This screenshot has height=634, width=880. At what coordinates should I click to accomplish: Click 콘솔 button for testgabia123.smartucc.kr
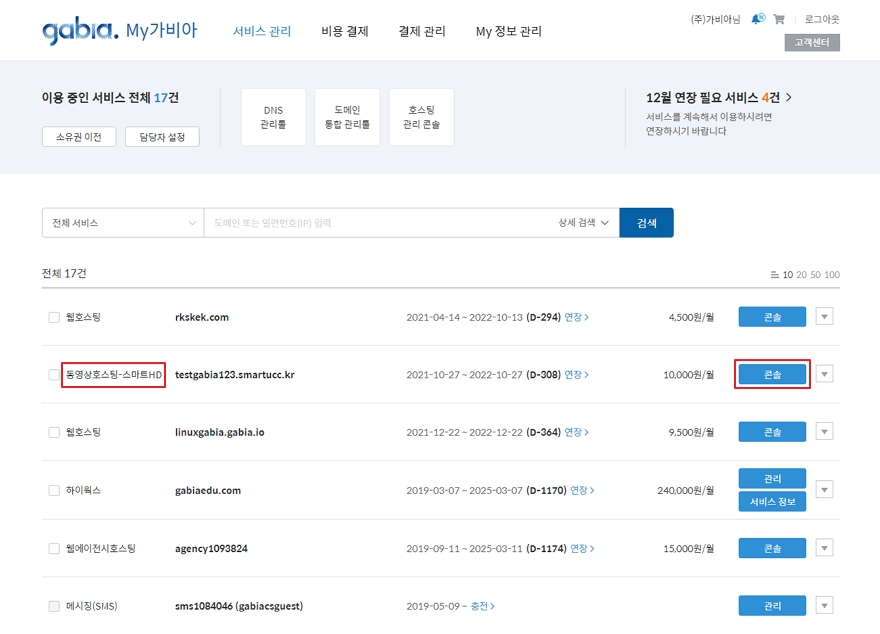[772, 374]
